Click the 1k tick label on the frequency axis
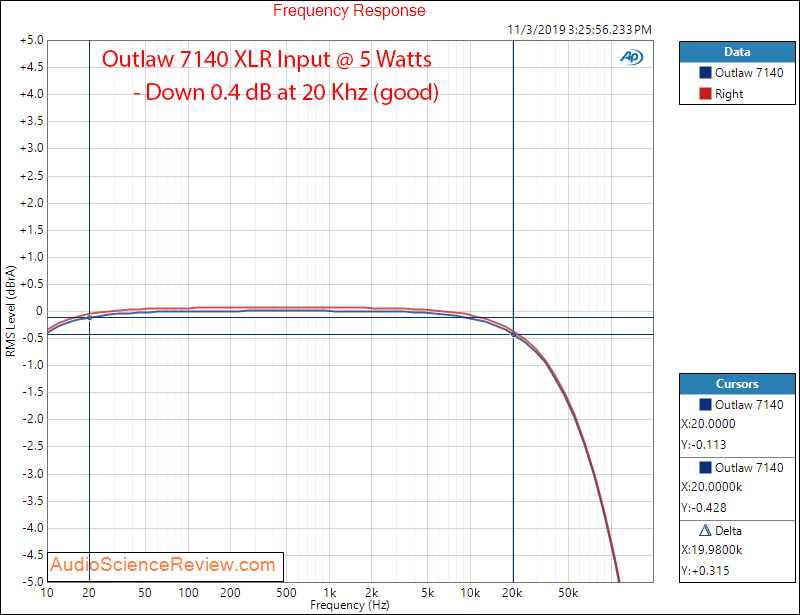The height and width of the screenshot is (615, 800). [330, 593]
